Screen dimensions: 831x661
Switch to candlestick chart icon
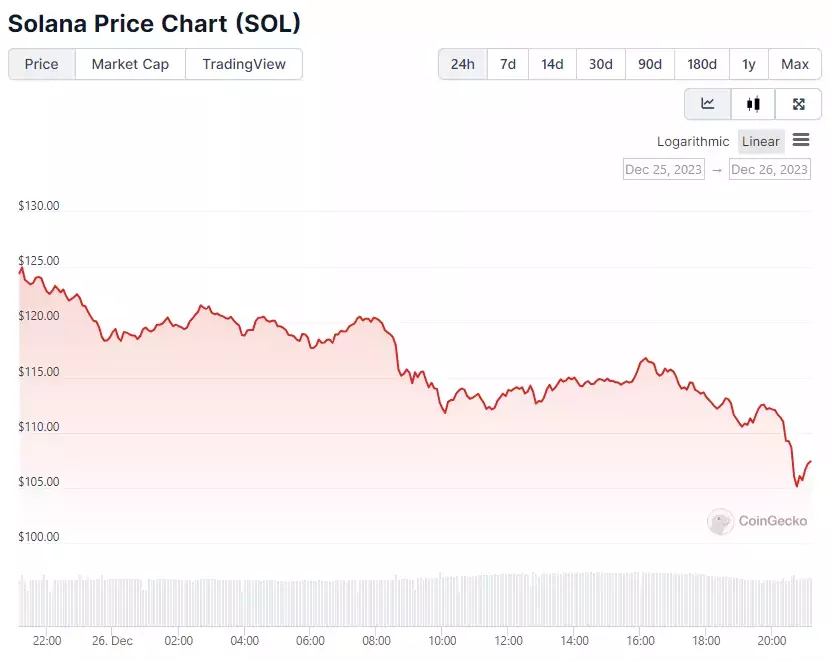(x=753, y=104)
